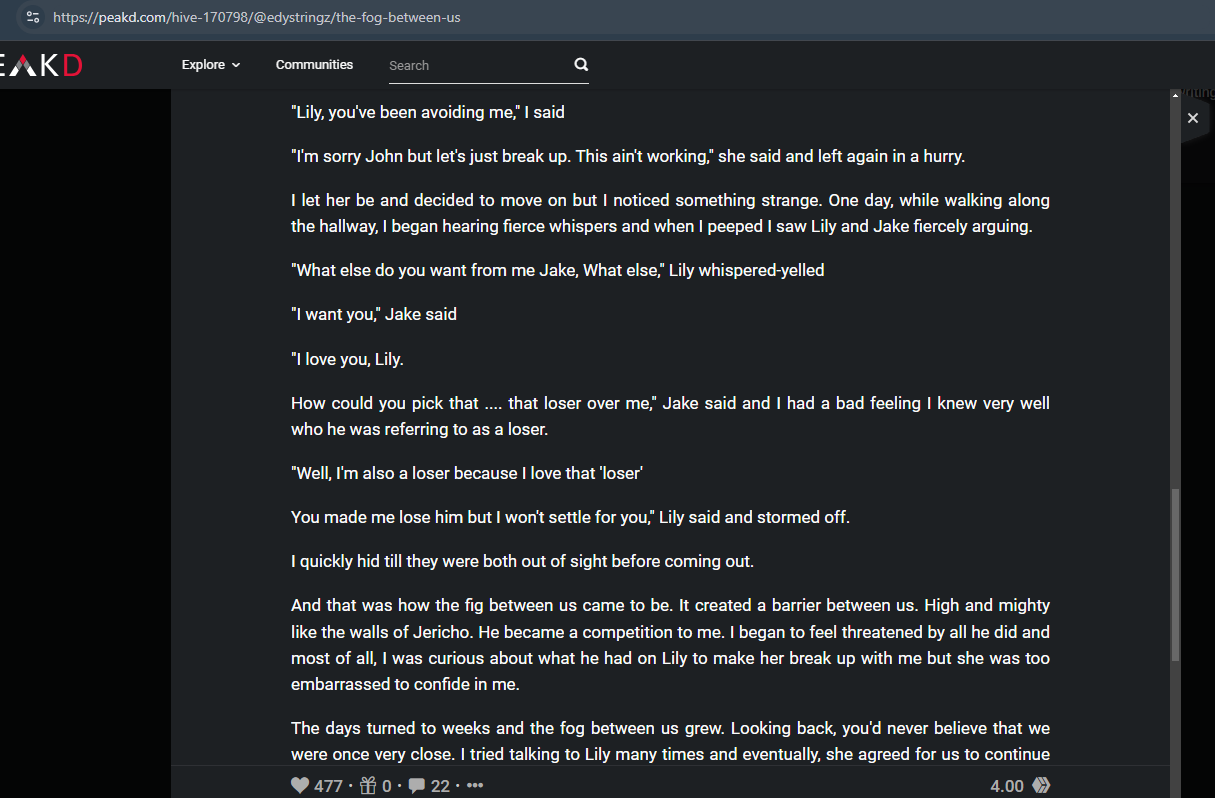Viewport: 1215px width, 798px height.
Task: Close panel with the X icon
Action: (x=1192, y=118)
